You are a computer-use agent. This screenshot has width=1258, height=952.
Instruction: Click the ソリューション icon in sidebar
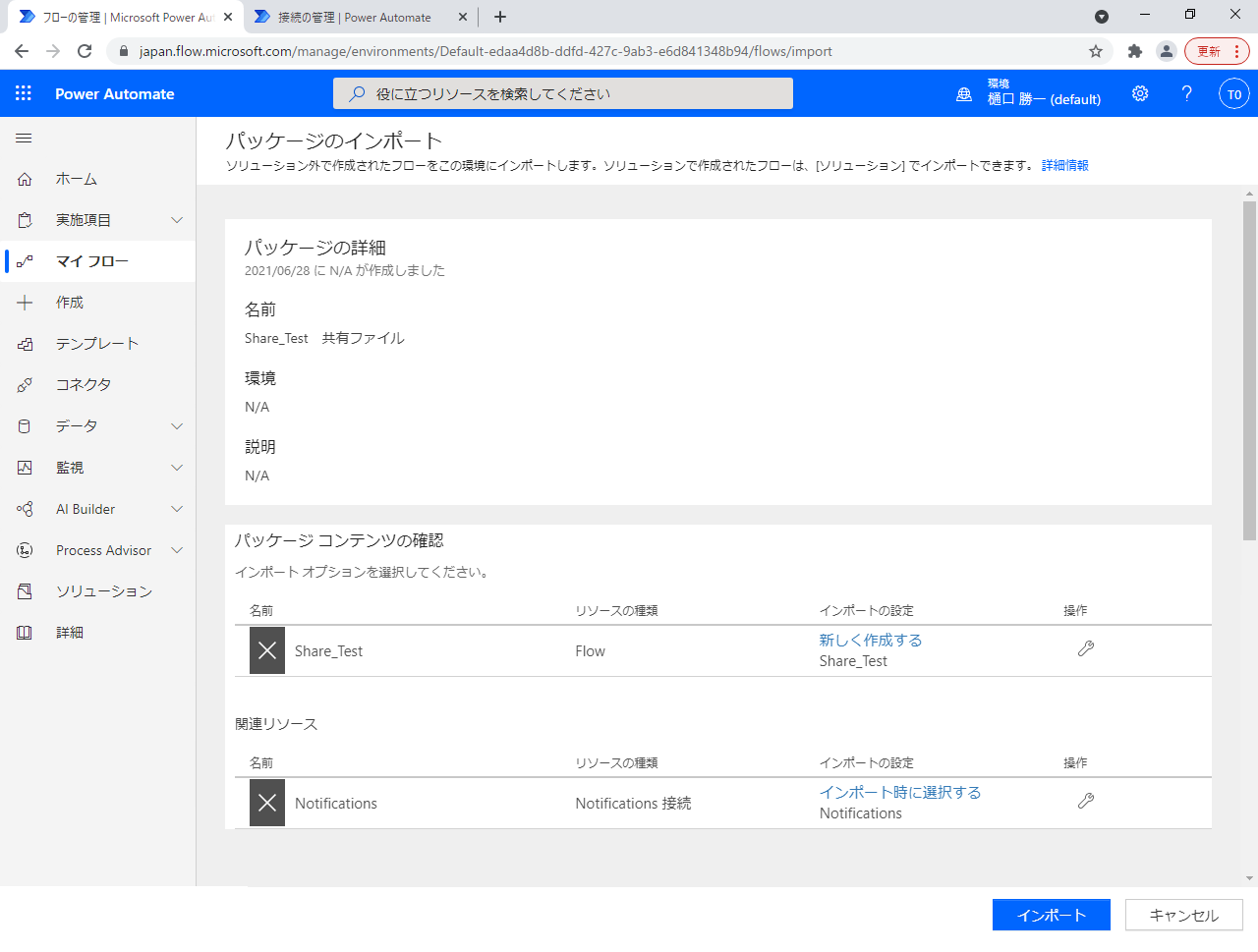click(25, 591)
